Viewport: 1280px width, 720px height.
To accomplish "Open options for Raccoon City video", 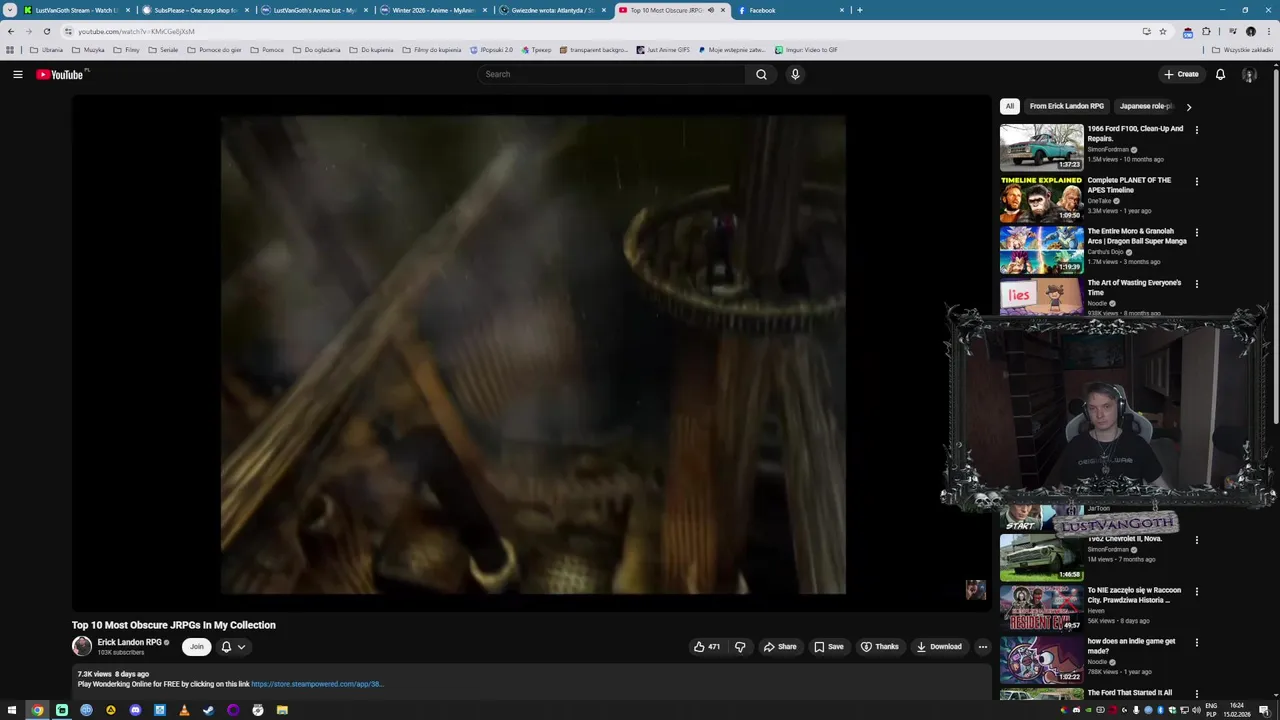I will pyautogui.click(x=1196, y=592).
